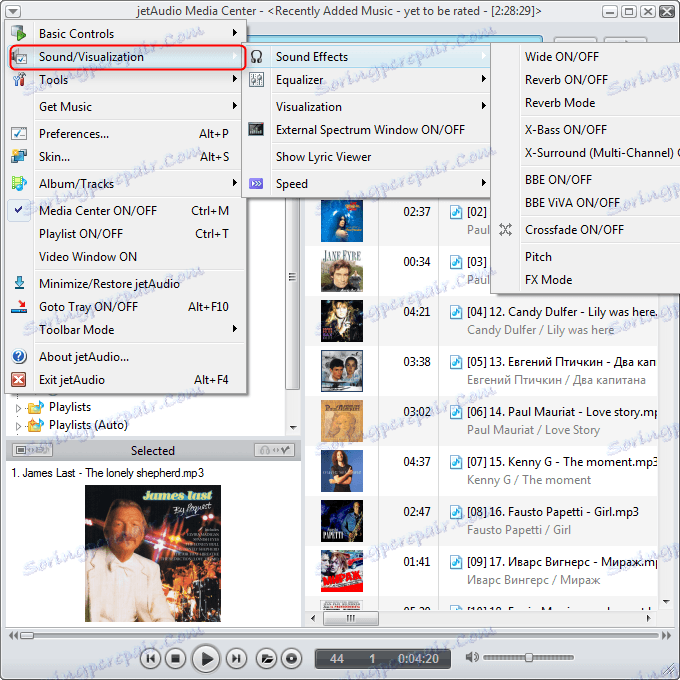The height and width of the screenshot is (680, 680).
Task: Click the headphones options button in Selected header
Action: [x=275, y=450]
